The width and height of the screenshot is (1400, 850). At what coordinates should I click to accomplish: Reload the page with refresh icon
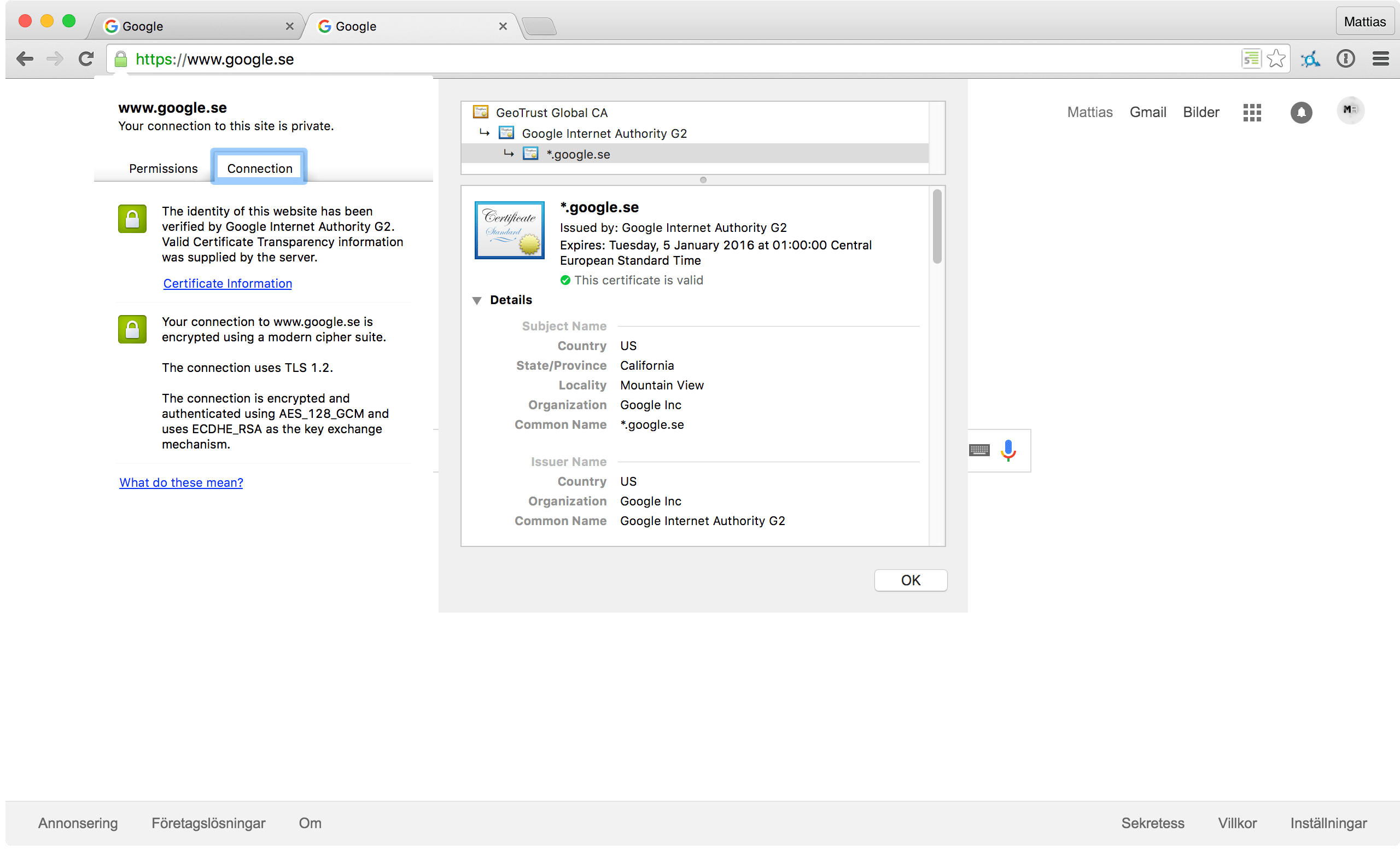[x=86, y=59]
